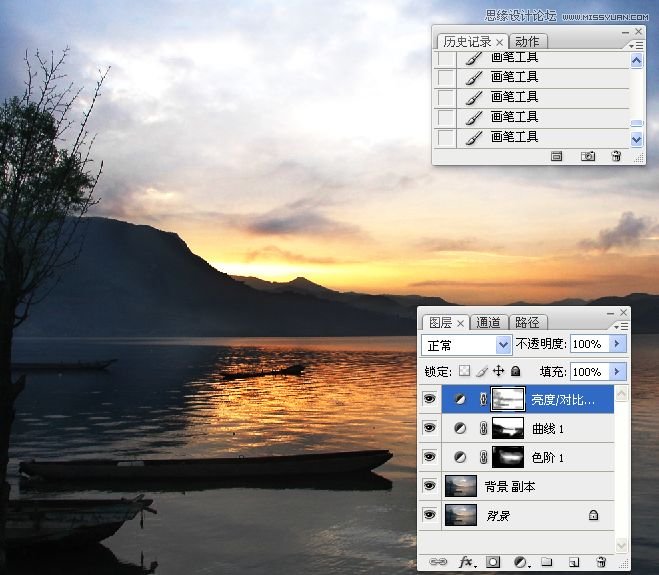Click History panel scroll down arrow
The height and width of the screenshot is (575, 659).
coord(637,139)
